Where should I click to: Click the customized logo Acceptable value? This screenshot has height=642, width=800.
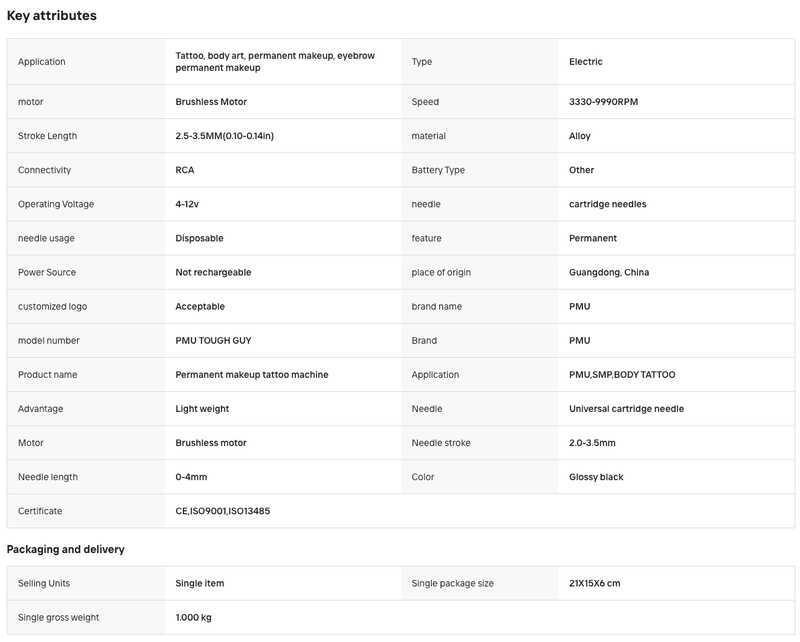pos(200,306)
